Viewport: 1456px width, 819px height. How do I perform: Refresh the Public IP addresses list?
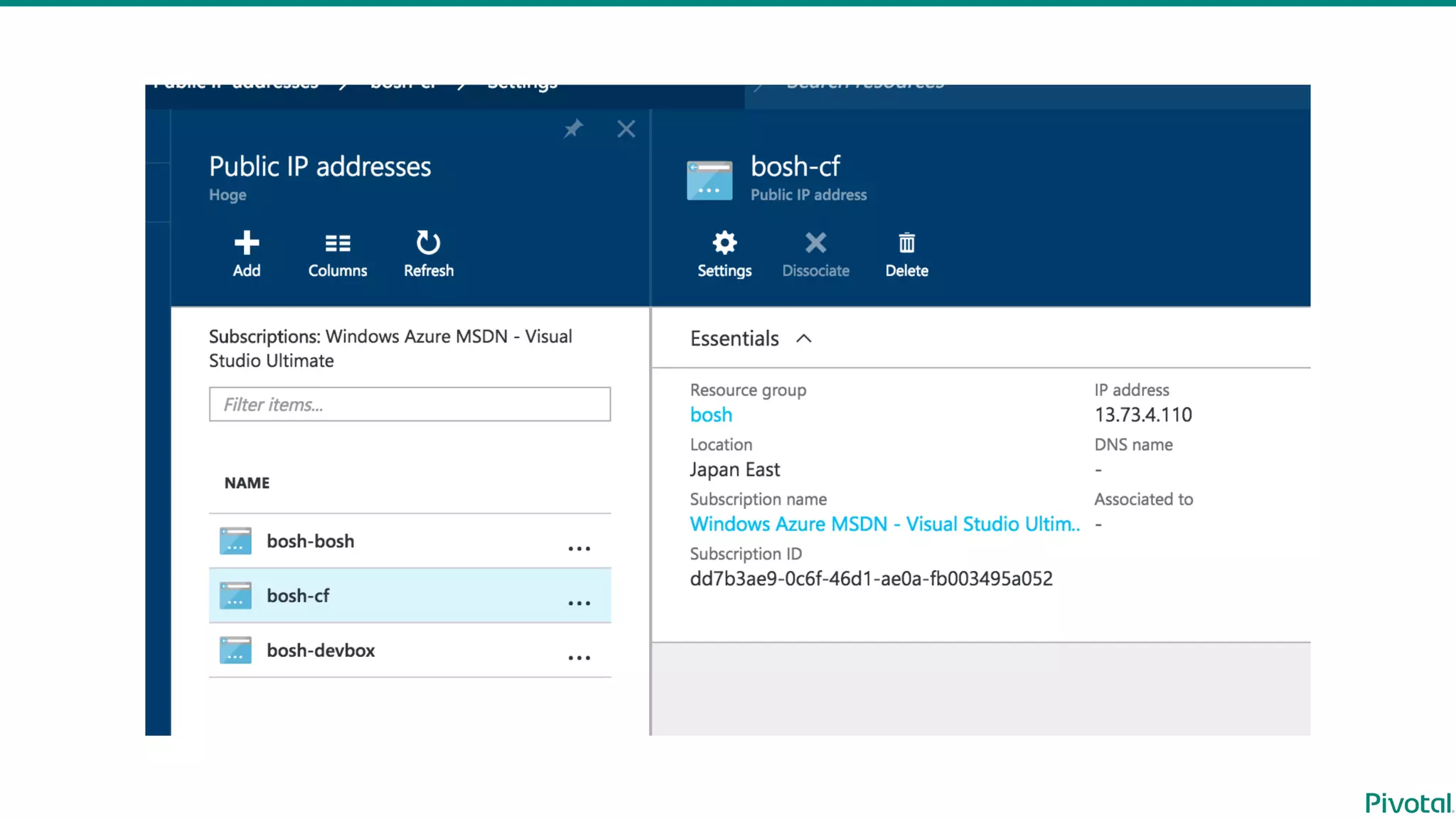(x=428, y=244)
